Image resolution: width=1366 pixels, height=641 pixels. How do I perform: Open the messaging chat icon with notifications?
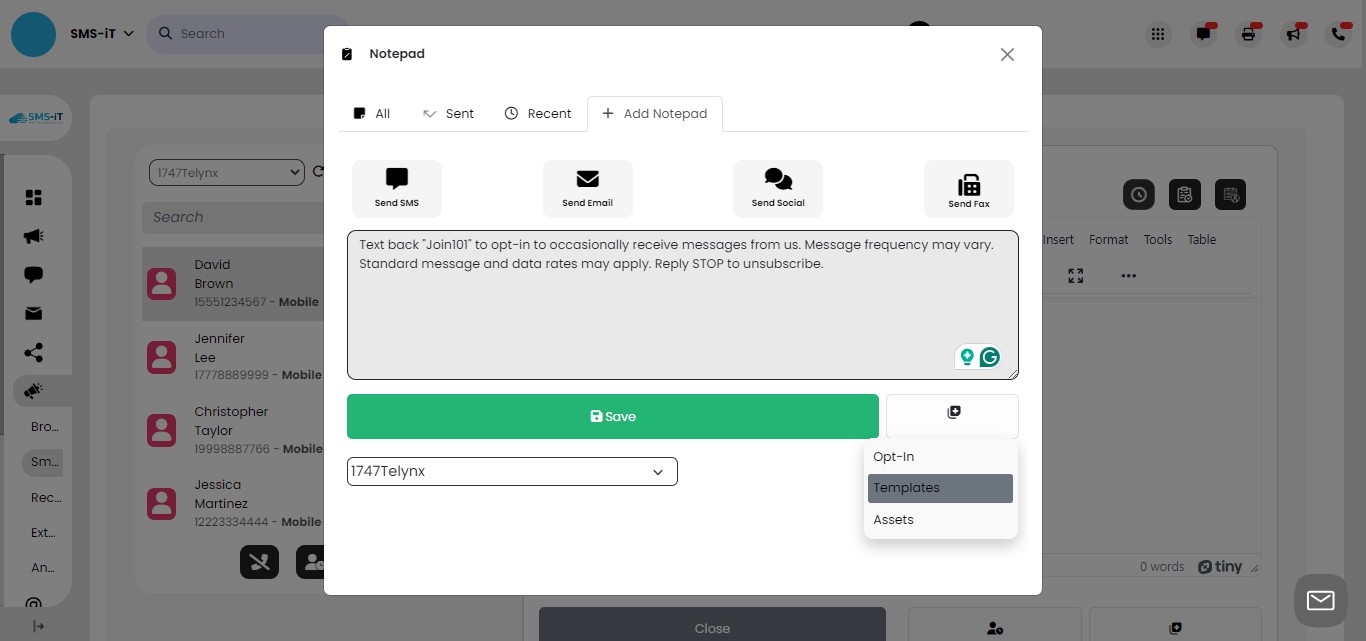tap(1202, 33)
